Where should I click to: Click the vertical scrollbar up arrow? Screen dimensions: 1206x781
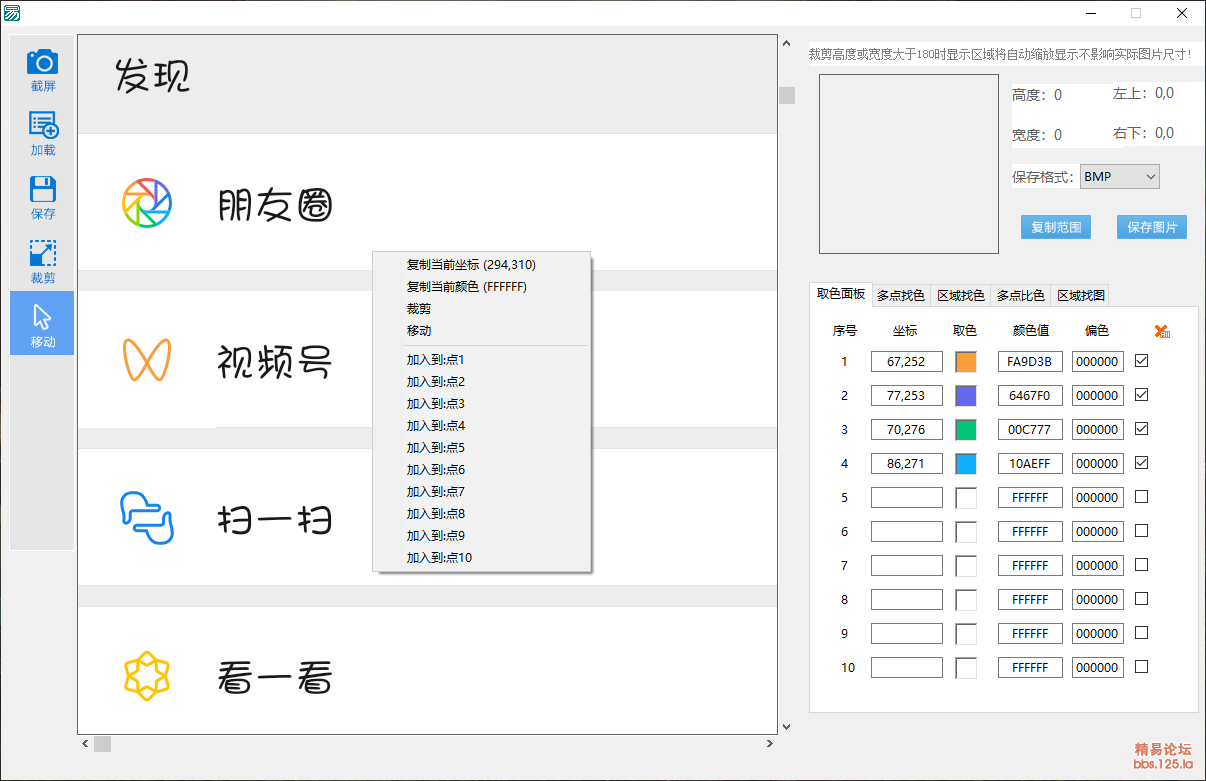click(786, 45)
